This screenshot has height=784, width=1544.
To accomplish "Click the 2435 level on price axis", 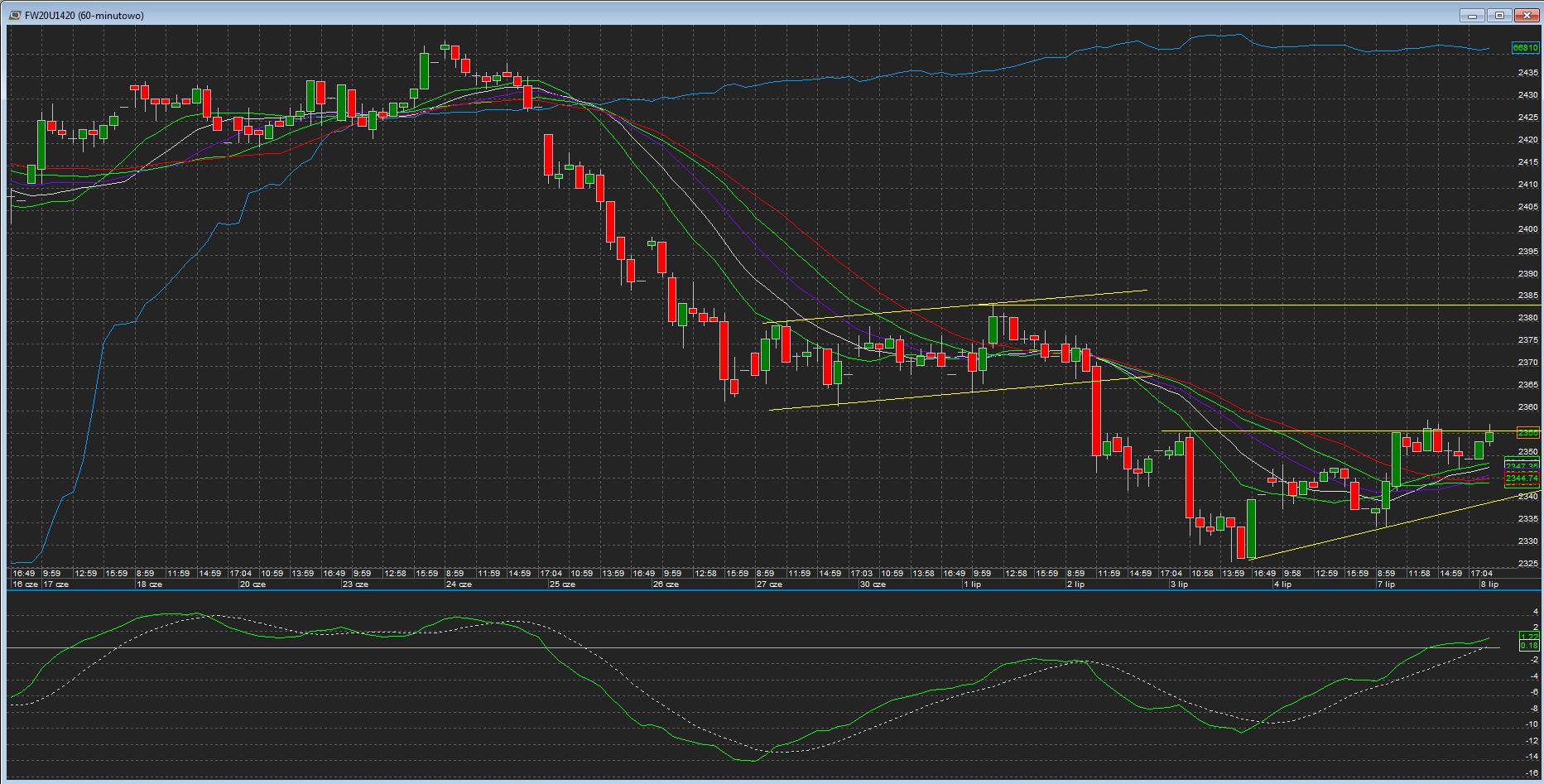I will click(x=1527, y=73).
